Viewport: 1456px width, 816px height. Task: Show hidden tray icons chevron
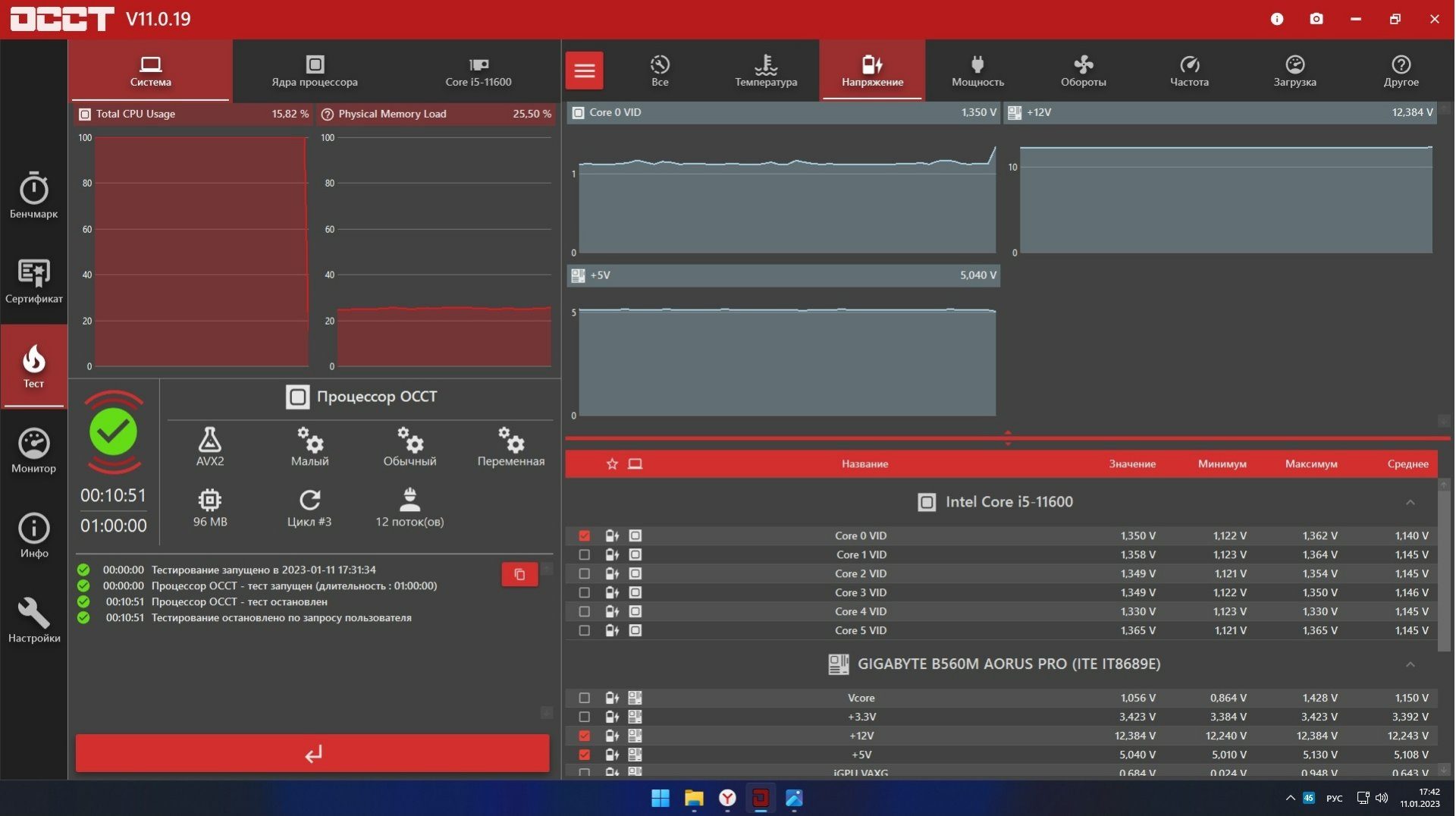[1290, 798]
